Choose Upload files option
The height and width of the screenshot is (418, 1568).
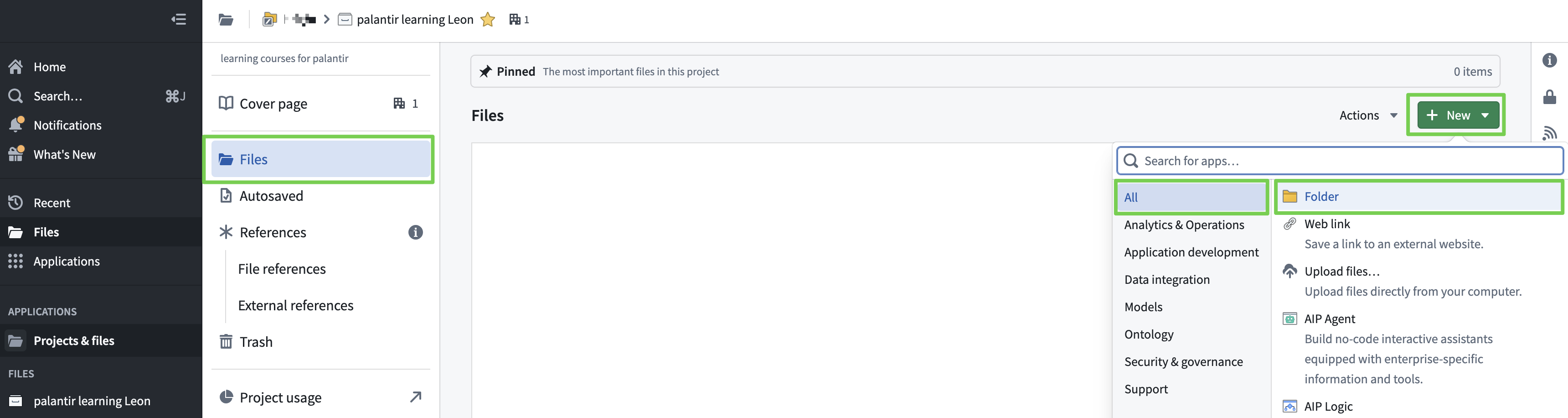pos(1341,271)
